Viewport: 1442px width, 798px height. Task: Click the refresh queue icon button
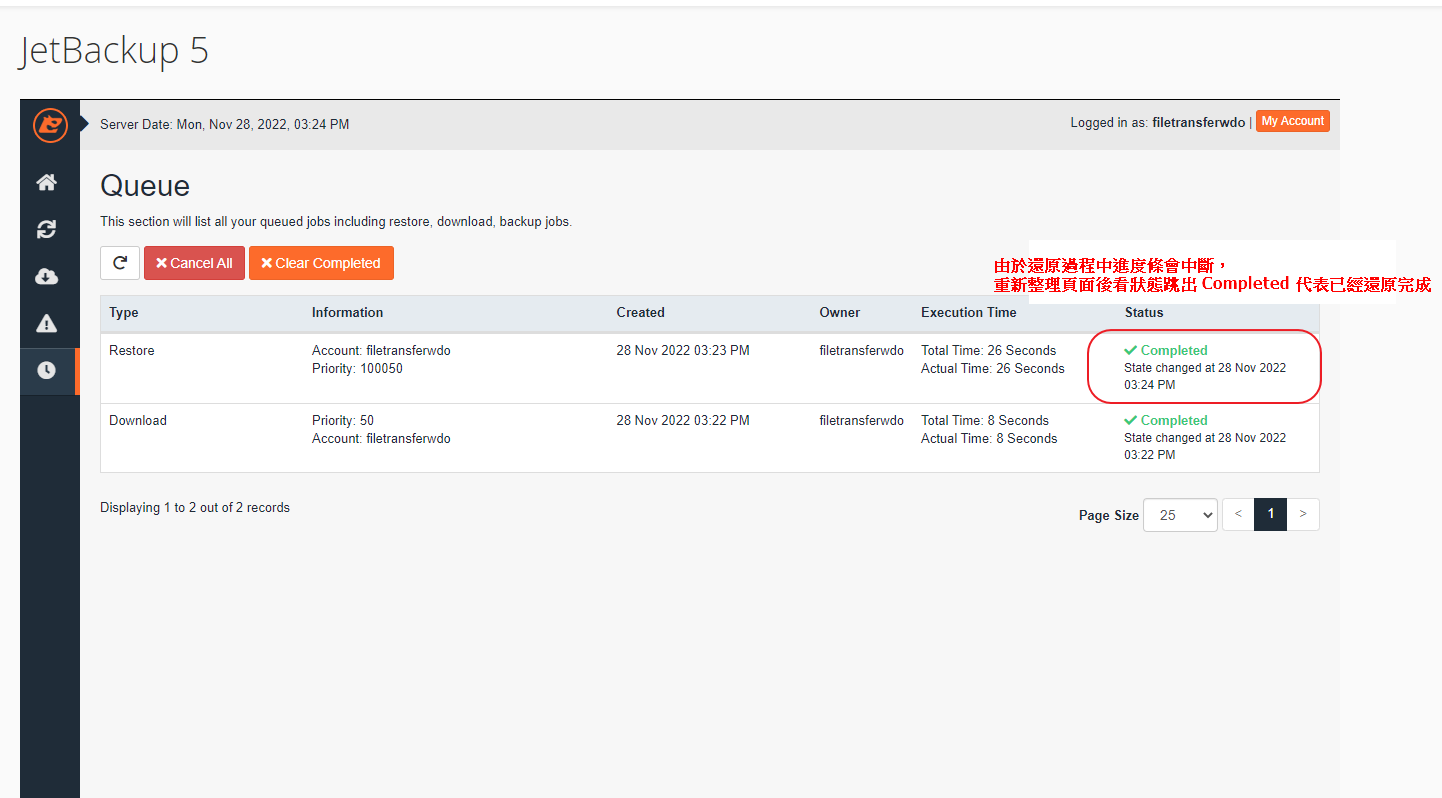pyautogui.click(x=120, y=263)
